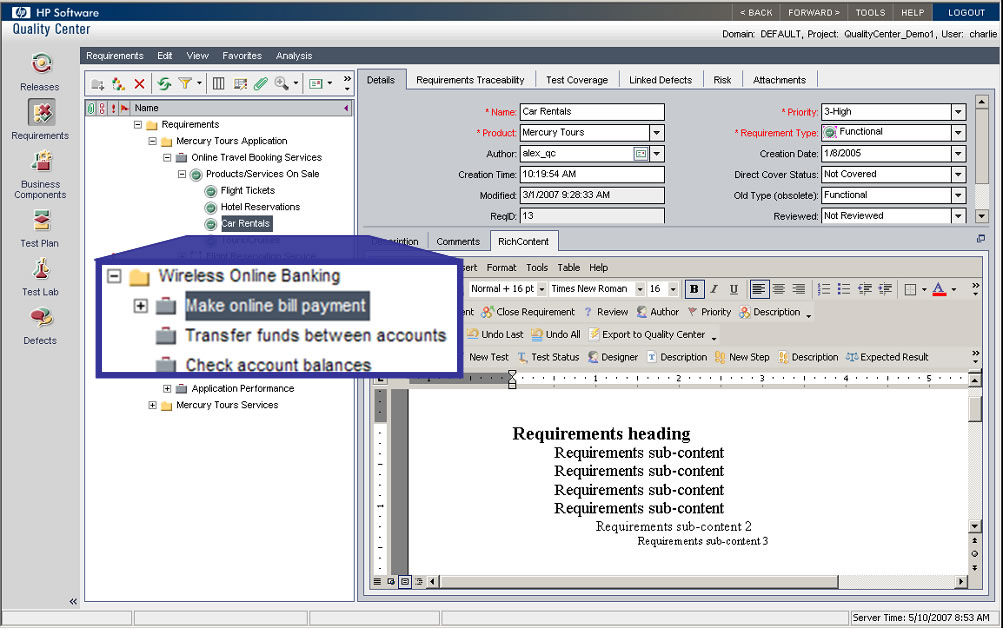The height and width of the screenshot is (629, 1004).
Task: Click the requirement details edit icon
Action: (x=240, y=84)
